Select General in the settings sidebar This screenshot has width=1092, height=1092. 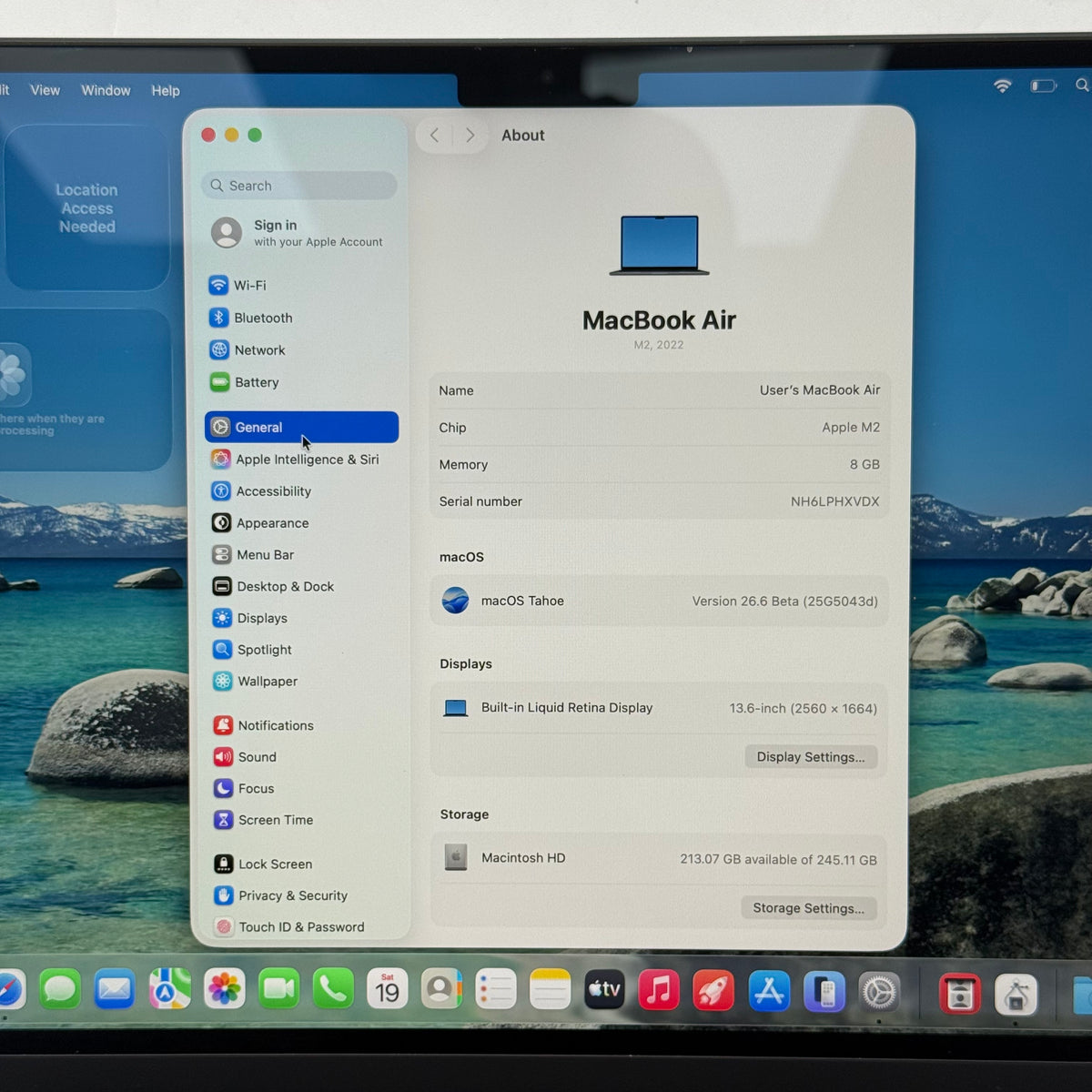(x=301, y=427)
